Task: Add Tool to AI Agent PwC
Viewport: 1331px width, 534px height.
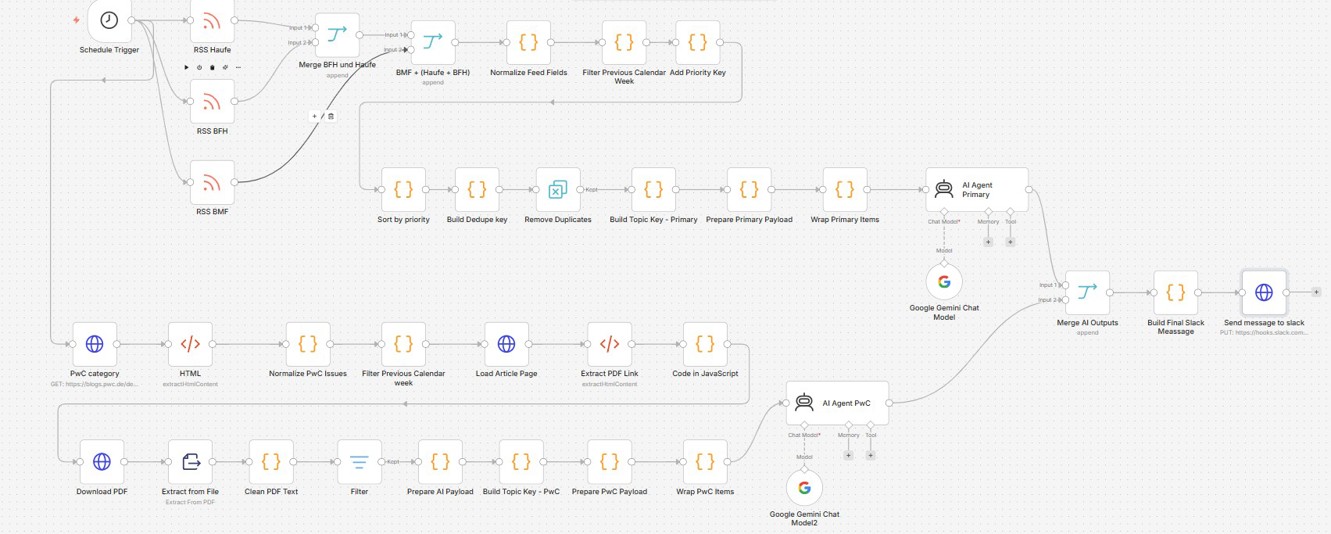Action: (870, 455)
